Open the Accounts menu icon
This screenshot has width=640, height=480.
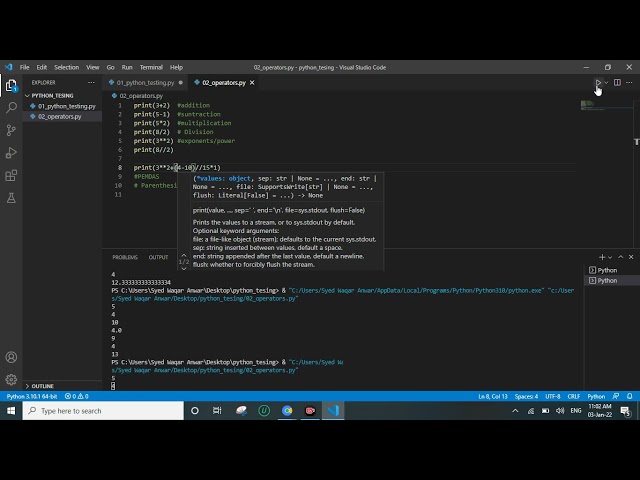[11, 357]
